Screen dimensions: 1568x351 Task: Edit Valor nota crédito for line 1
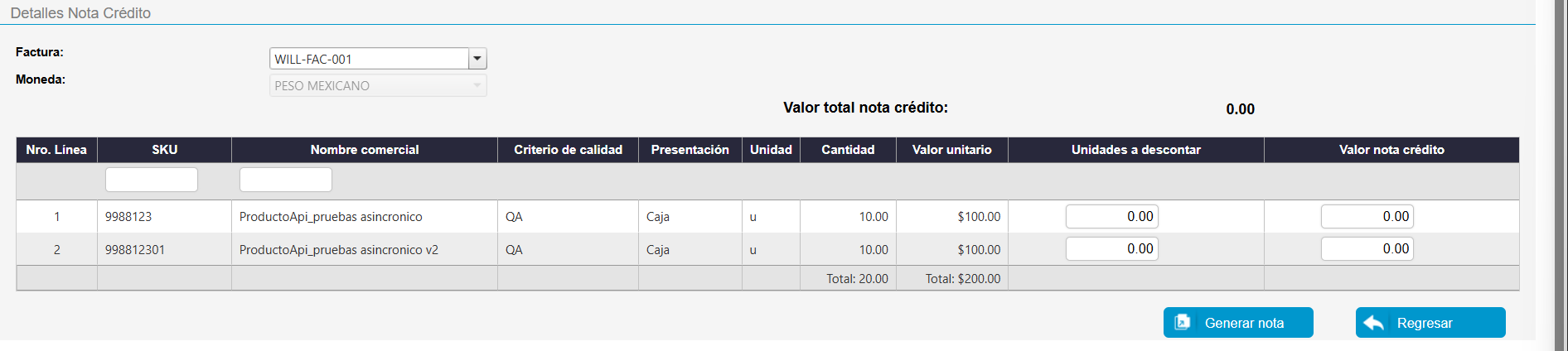[x=1367, y=217]
